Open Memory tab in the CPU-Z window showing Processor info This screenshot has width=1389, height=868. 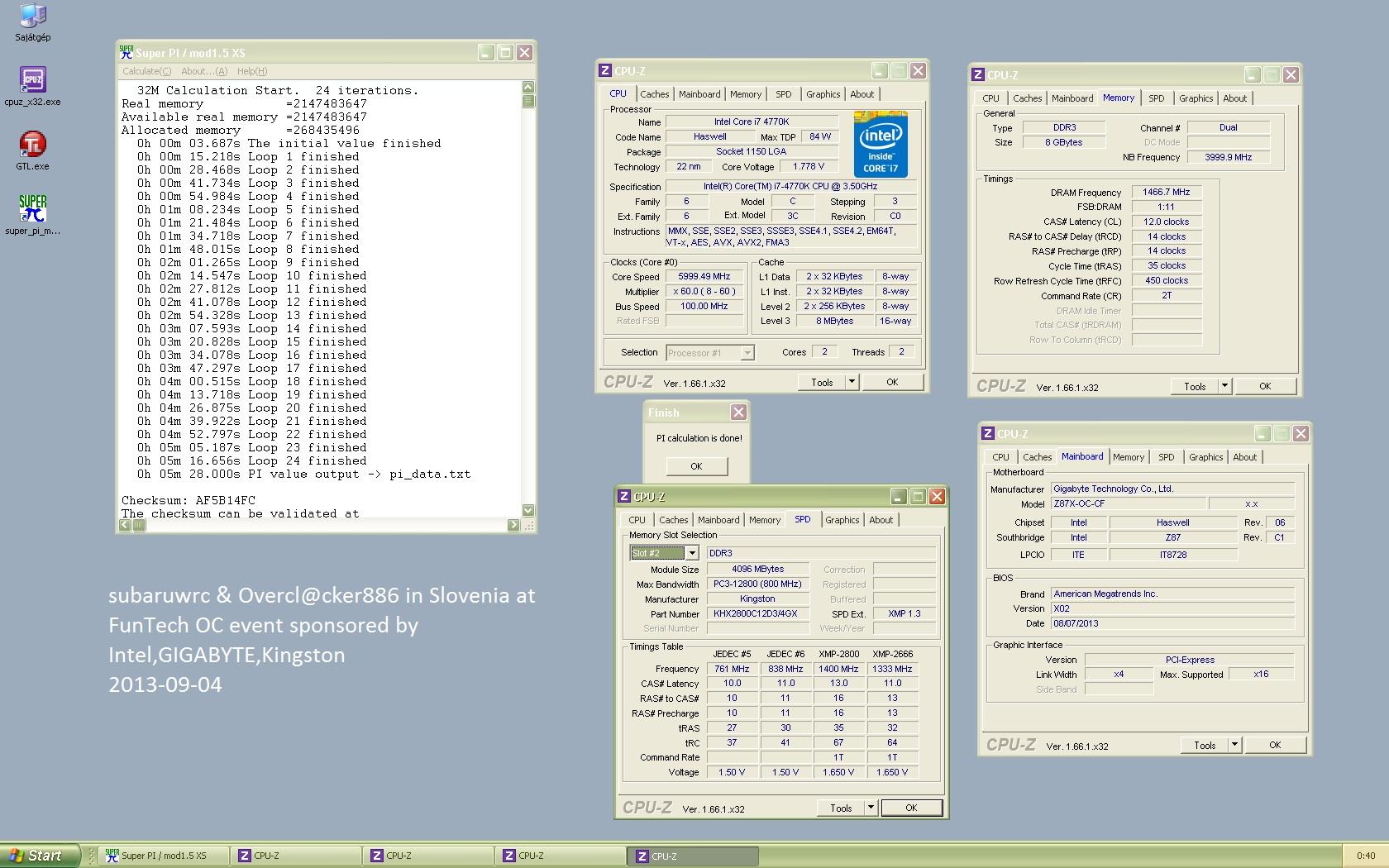coord(746,94)
